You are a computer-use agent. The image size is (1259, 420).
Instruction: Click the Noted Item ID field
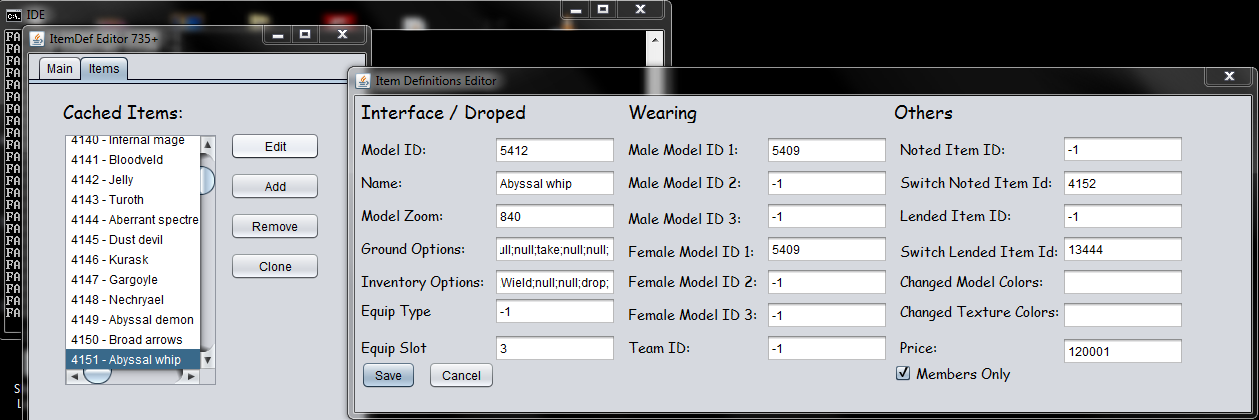coord(1123,149)
